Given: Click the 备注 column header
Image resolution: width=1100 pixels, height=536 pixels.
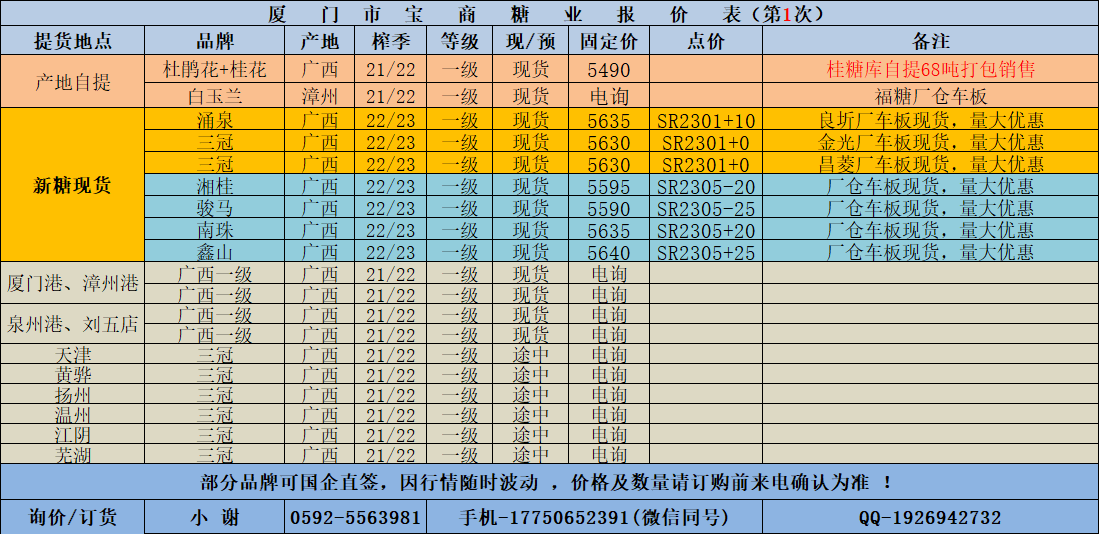Looking at the screenshot, I should (x=930, y=41).
